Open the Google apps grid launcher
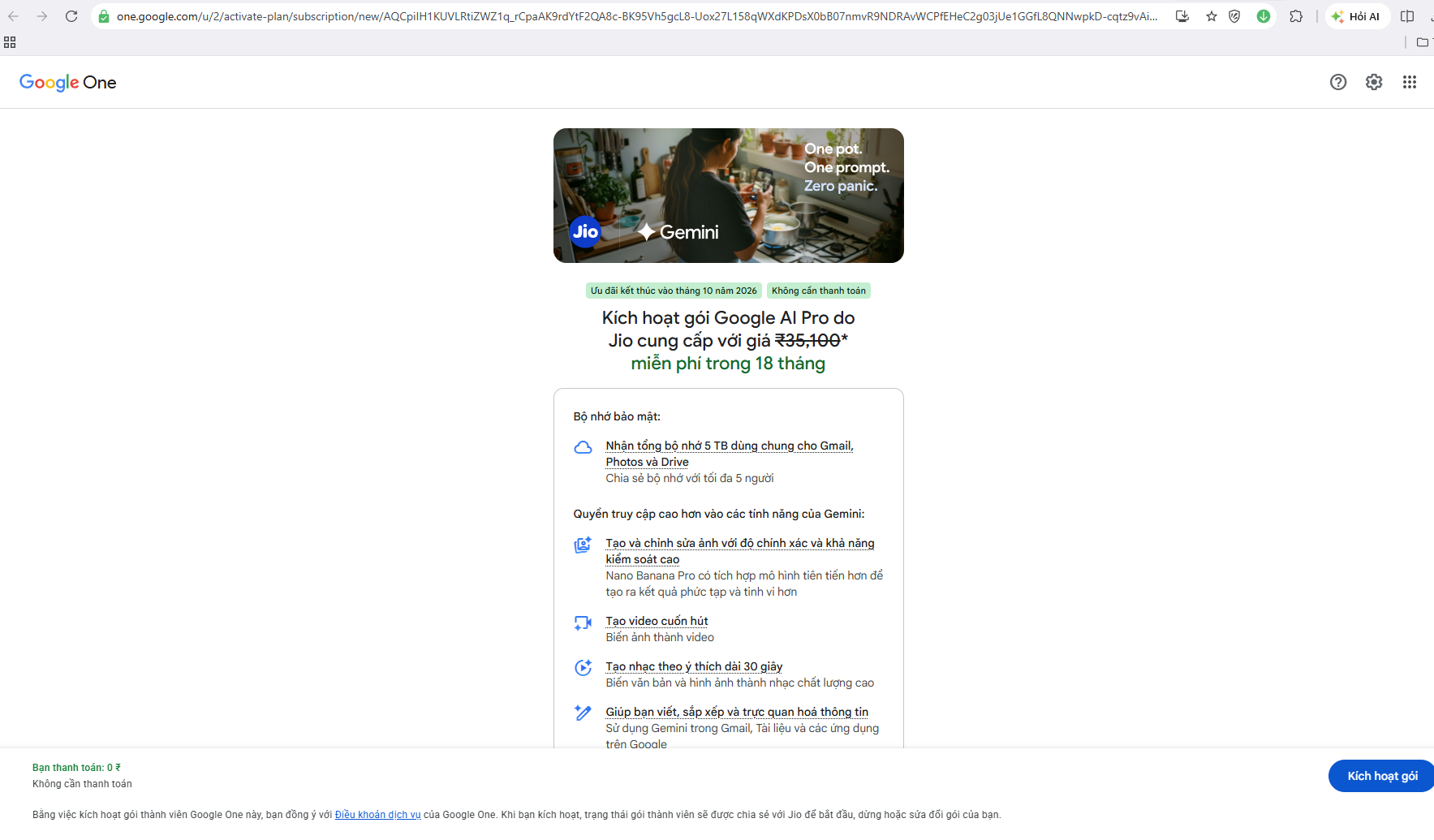Viewport: 1434px width, 840px height. 1410,82
